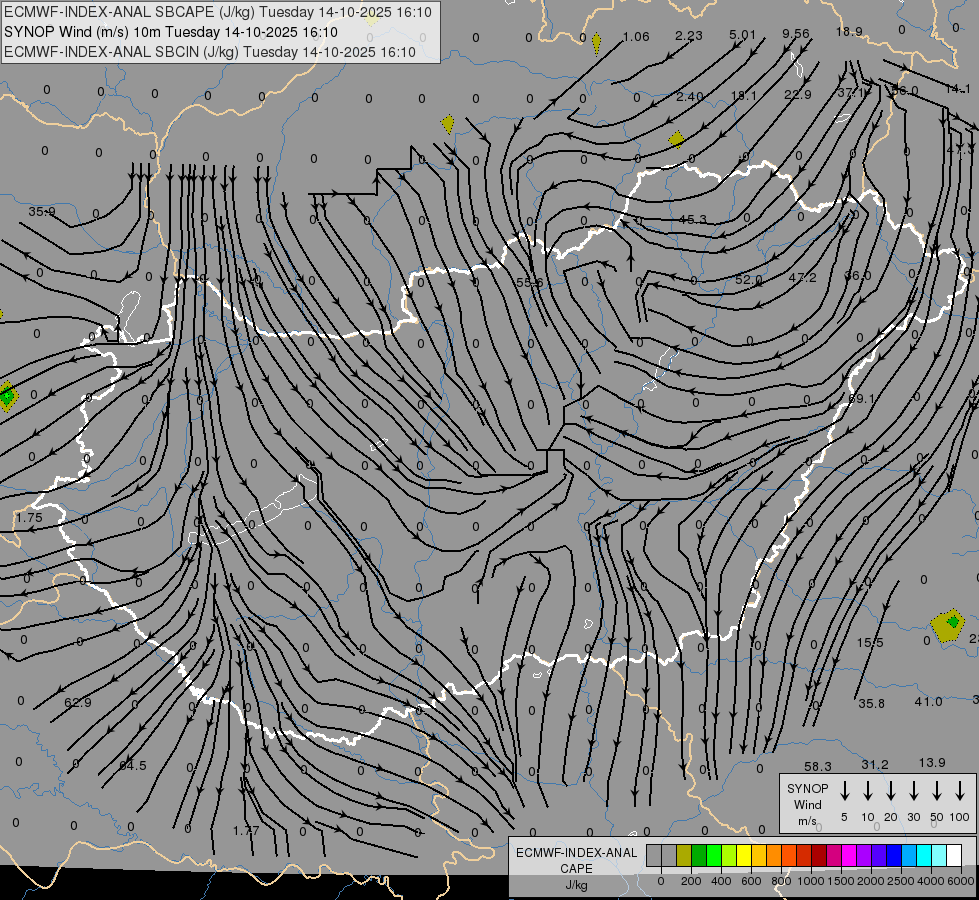Viewport: 979px width, 900px height.
Task: Click the 52.0 CAPE value on map
Action: click(748, 279)
